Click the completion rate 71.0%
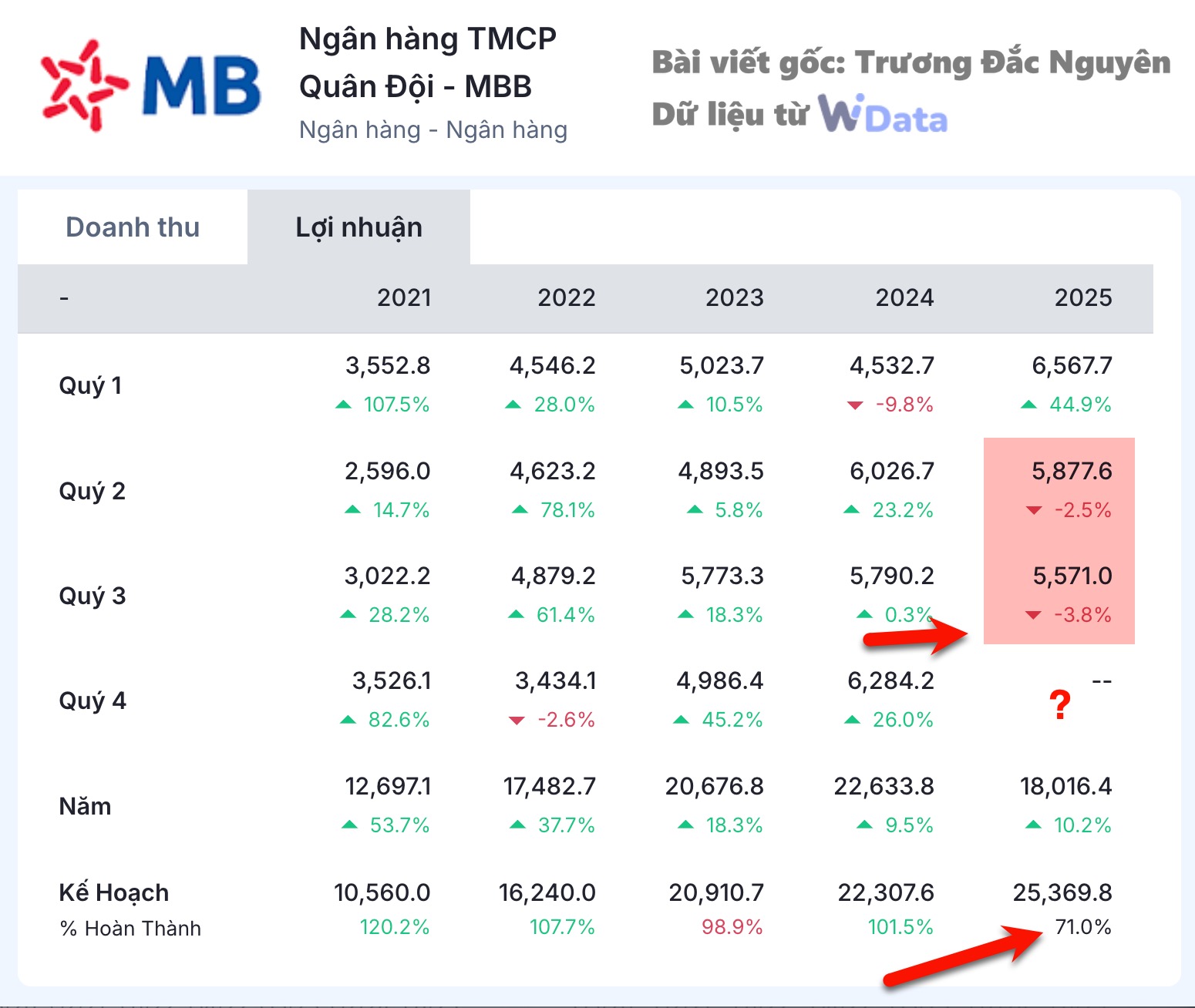 pos(1083,927)
